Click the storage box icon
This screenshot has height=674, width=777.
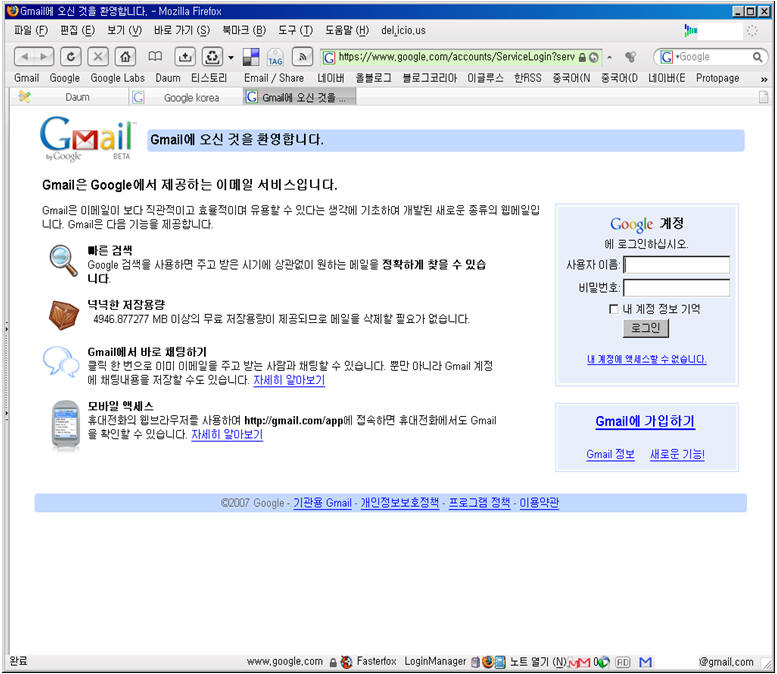64,315
